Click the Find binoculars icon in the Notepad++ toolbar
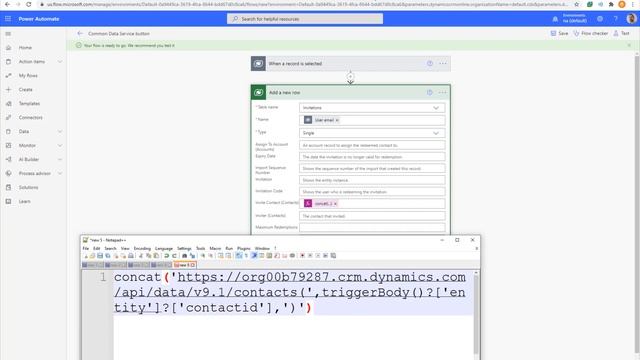 pos(184,256)
